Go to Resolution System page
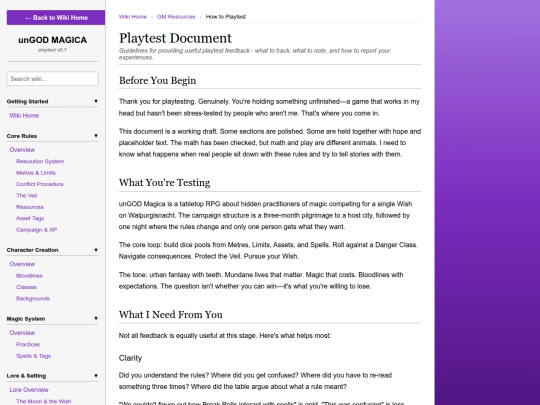 (40, 161)
